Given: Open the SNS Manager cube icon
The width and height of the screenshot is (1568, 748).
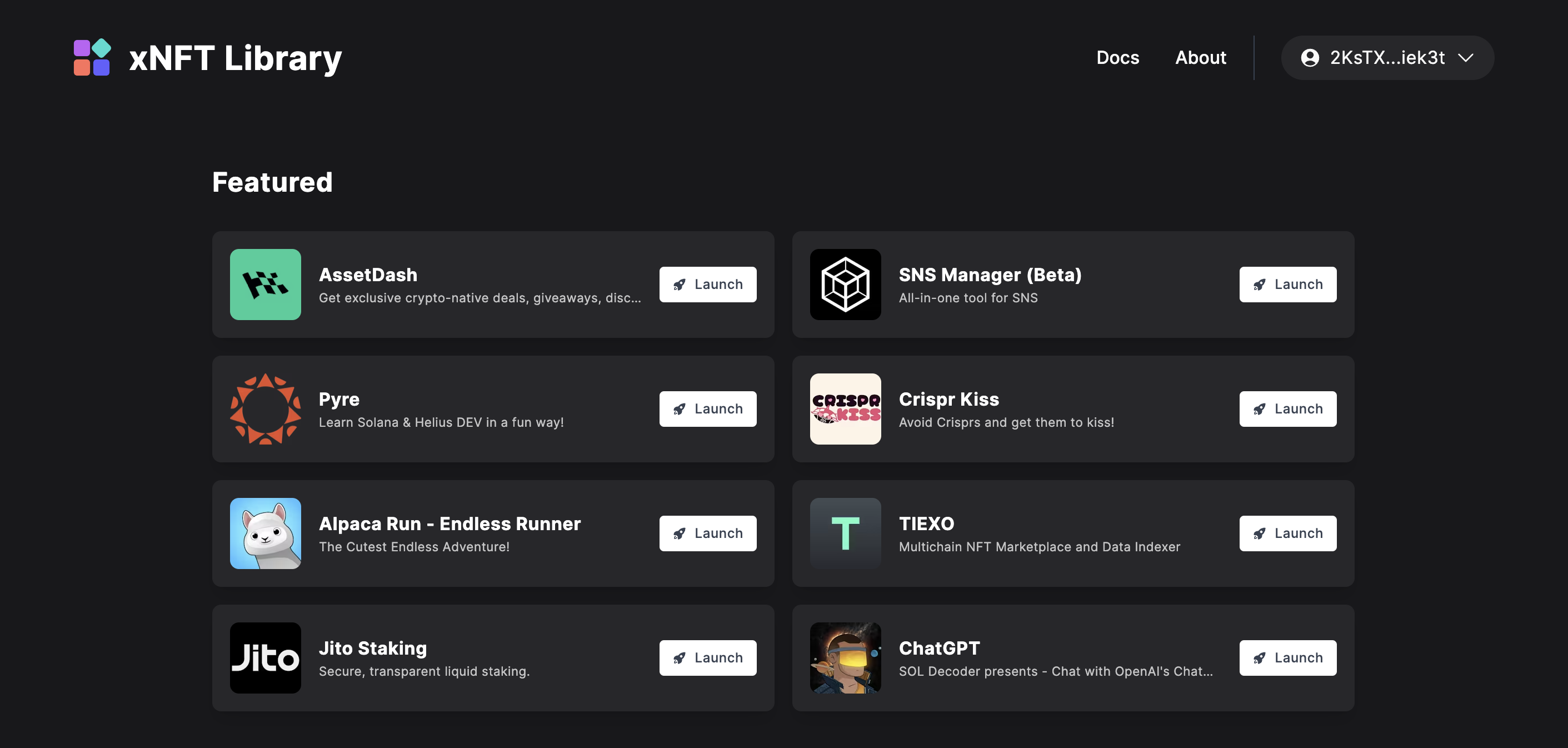Looking at the screenshot, I should tap(845, 284).
